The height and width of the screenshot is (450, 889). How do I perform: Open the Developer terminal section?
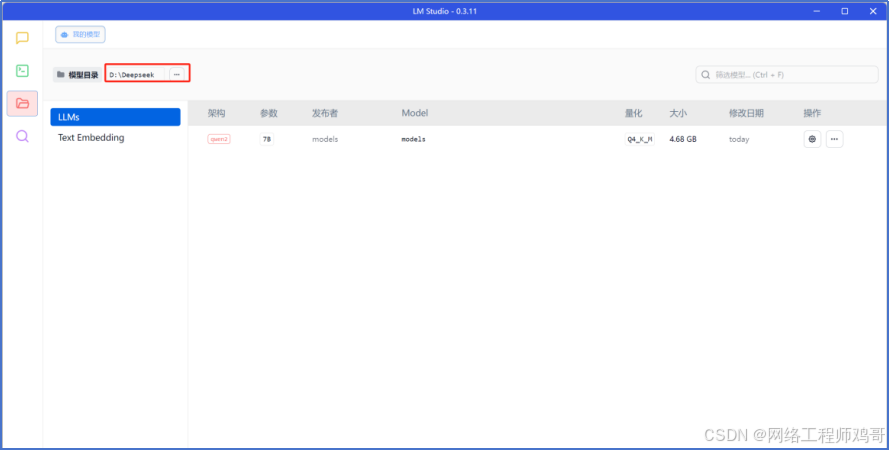[x=22, y=71]
